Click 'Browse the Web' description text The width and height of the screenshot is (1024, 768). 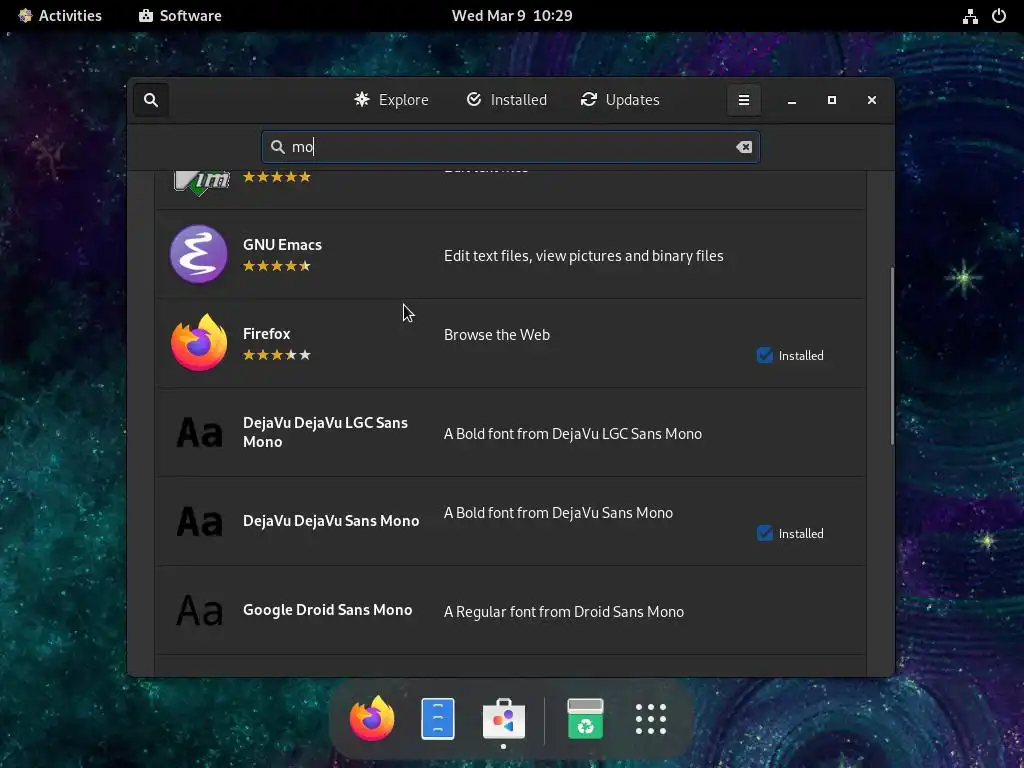coord(497,335)
